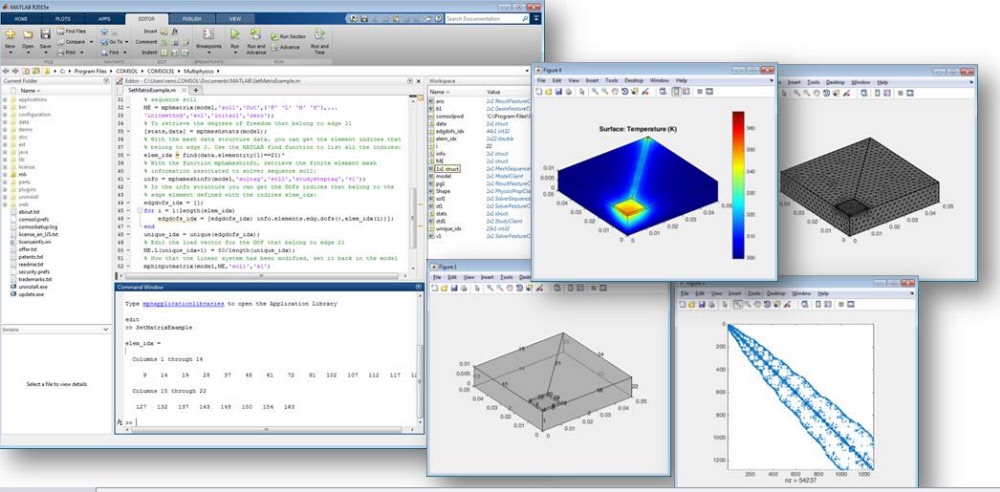Click the Insert function fx icon
The width and height of the screenshot is (1000, 492).
(174, 31)
